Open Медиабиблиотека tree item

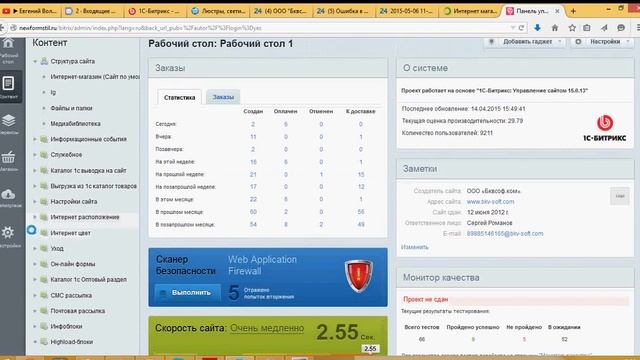pyautogui.click(x=76, y=124)
